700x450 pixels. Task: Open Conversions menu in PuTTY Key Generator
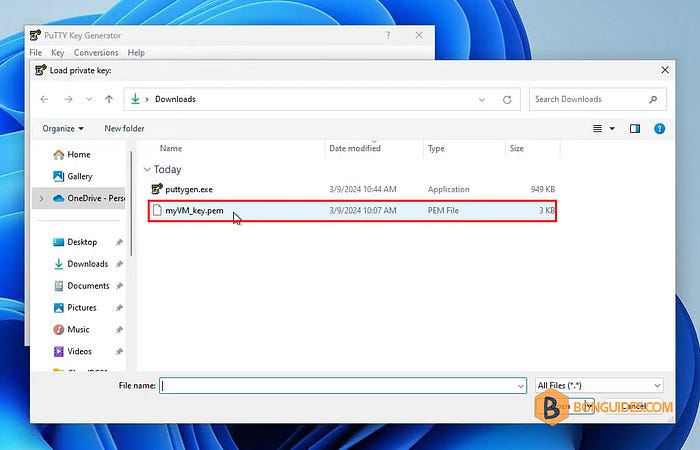[96, 53]
